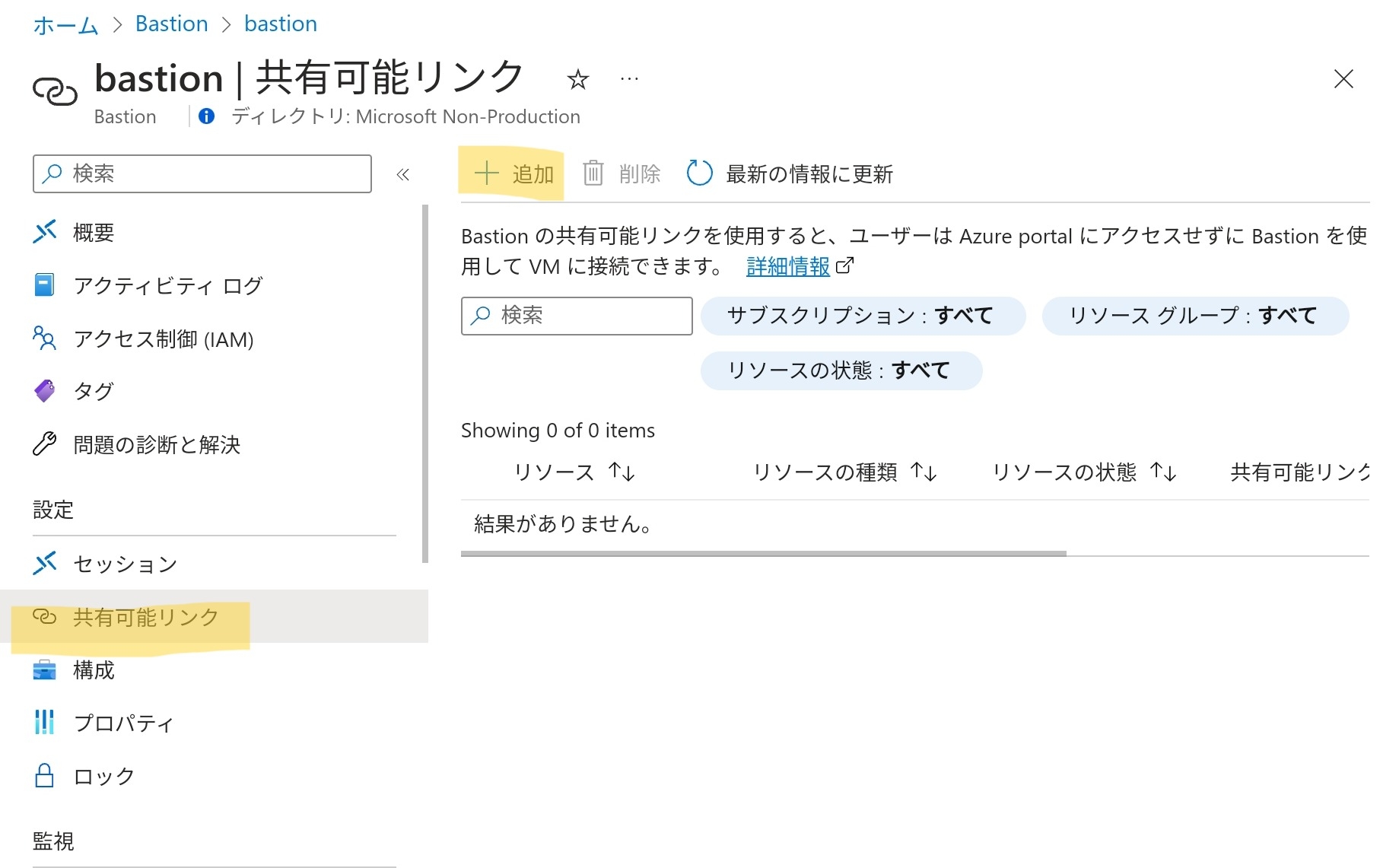Click the 追加 add button
Image resolution: width=1399 pixels, height=868 pixels.
point(513,174)
